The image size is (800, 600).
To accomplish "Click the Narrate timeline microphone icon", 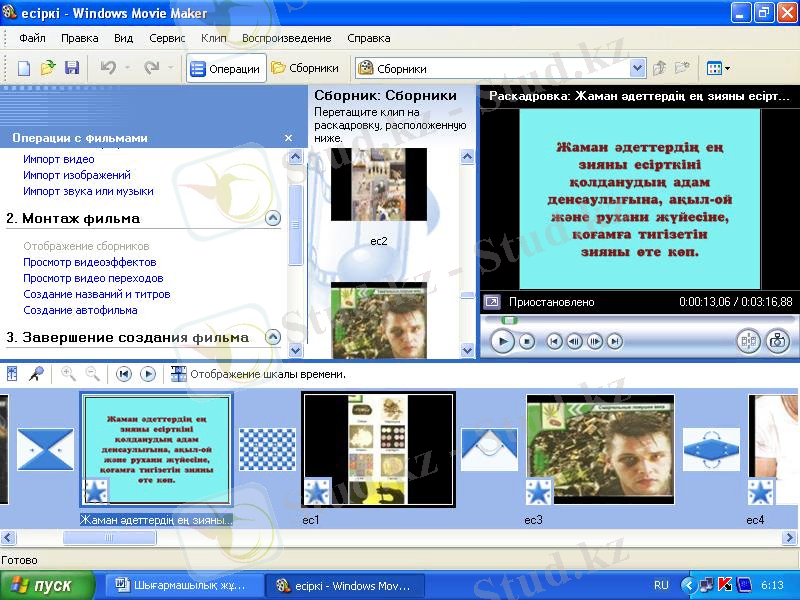I will pos(36,373).
